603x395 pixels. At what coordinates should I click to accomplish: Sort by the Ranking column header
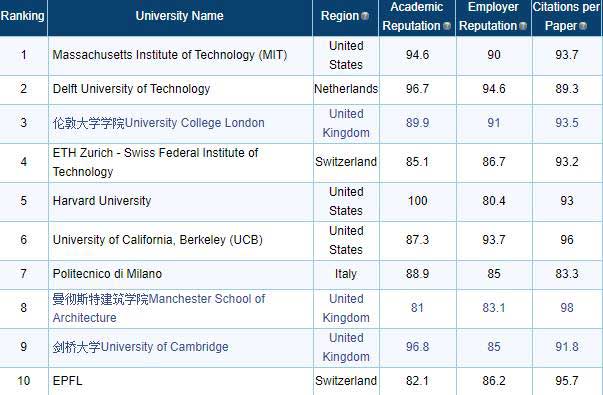(x=23, y=16)
